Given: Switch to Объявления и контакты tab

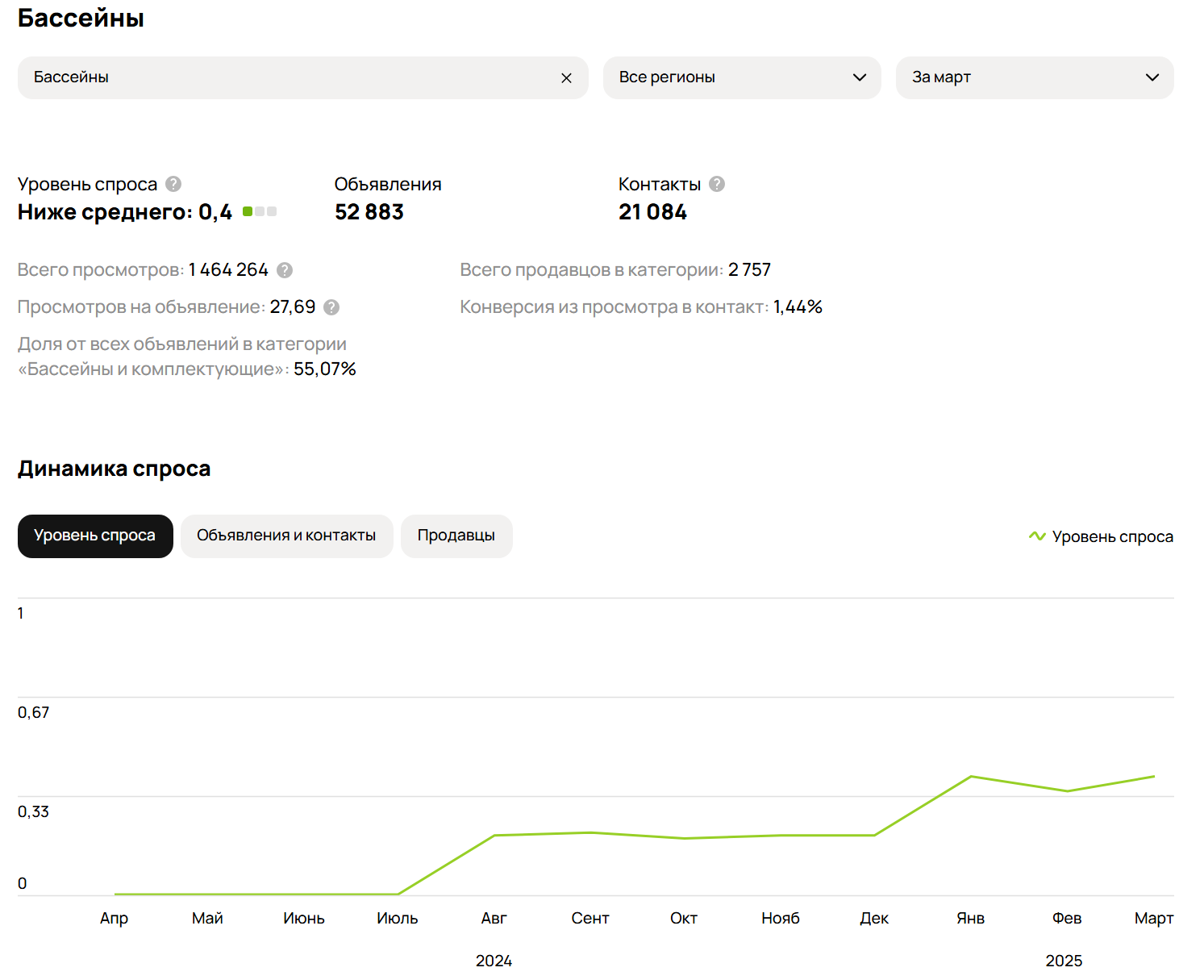Looking at the screenshot, I should click(286, 536).
